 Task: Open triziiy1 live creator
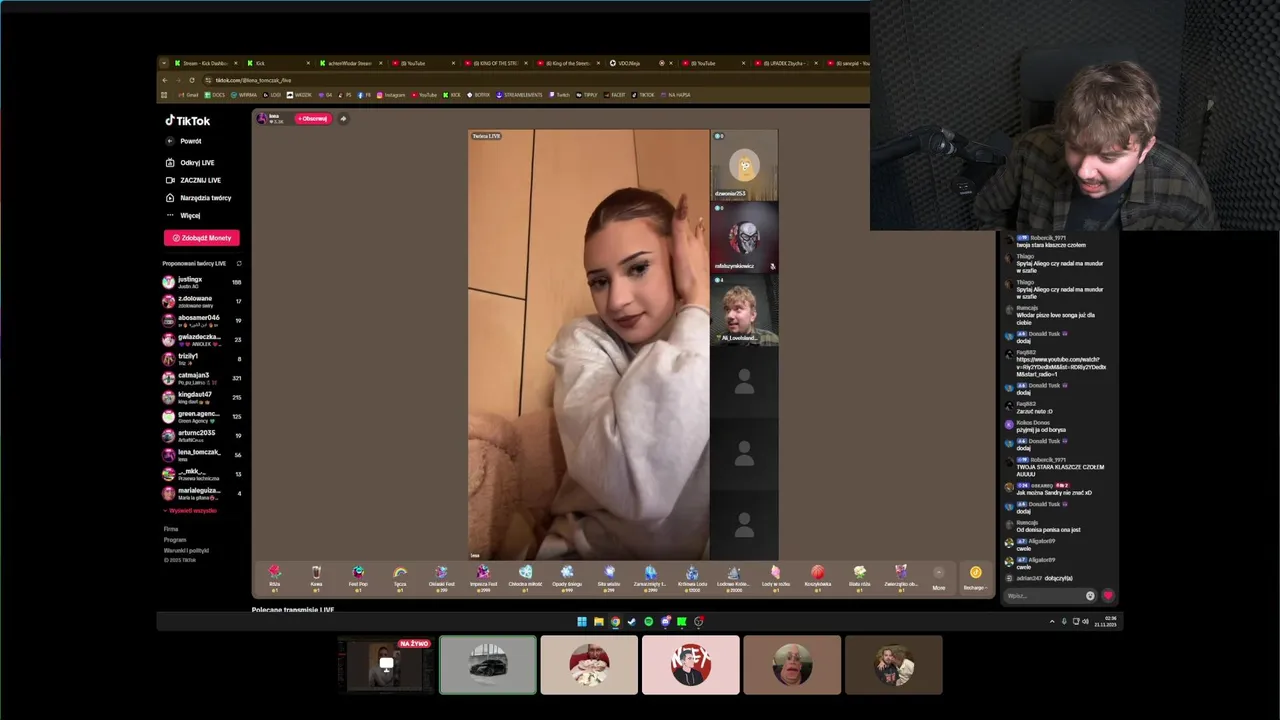tap(202, 359)
